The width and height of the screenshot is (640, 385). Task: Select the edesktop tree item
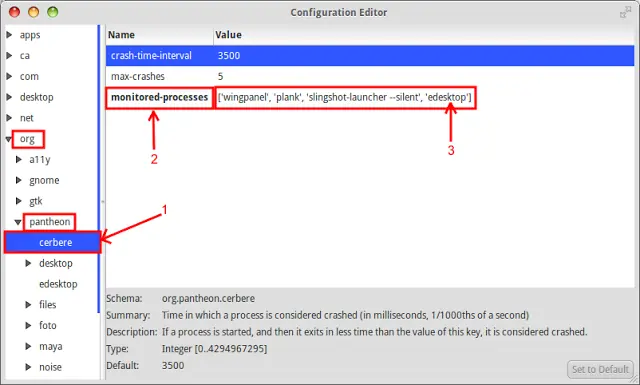(x=58, y=284)
